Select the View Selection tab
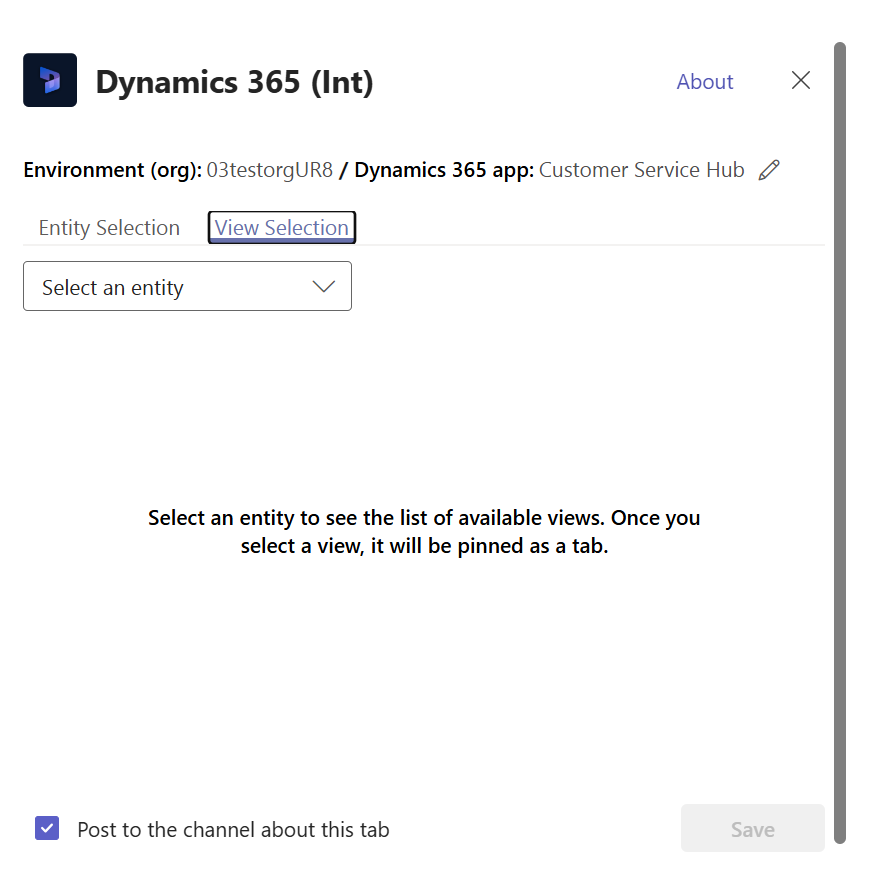The height and width of the screenshot is (877, 877). click(x=282, y=228)
